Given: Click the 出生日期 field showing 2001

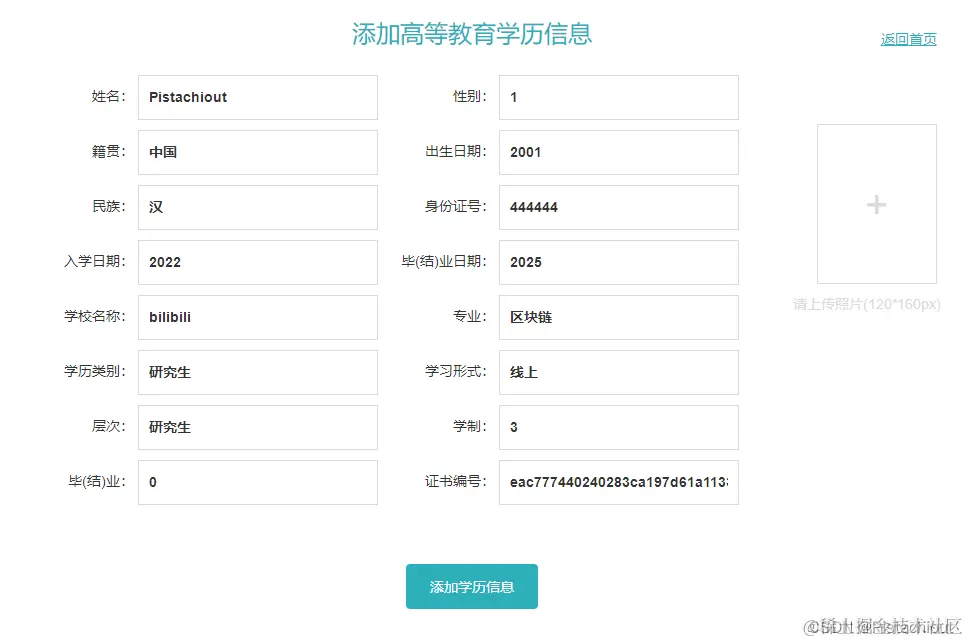Looking at the screenshot, I should click(x=617, y=152).
